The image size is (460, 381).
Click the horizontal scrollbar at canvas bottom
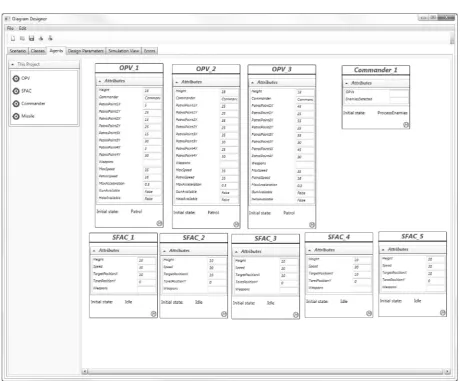(266, 371)
